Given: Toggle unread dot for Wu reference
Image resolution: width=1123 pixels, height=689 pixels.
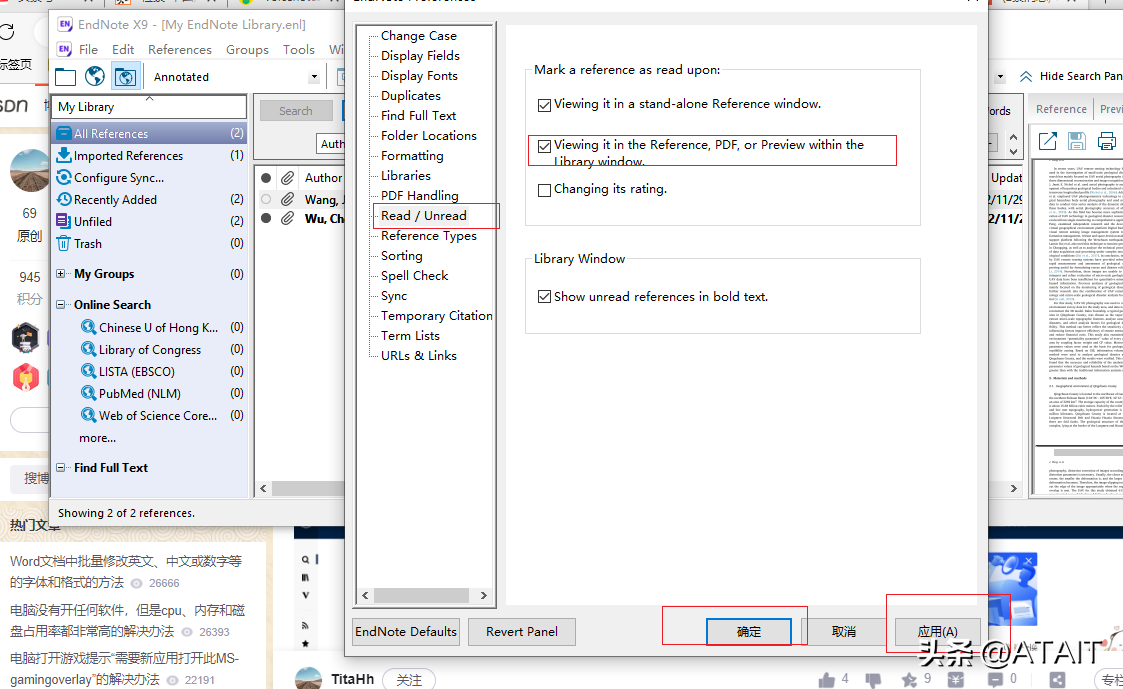Looking at the screenshot, I should click(x=266, y=218).
